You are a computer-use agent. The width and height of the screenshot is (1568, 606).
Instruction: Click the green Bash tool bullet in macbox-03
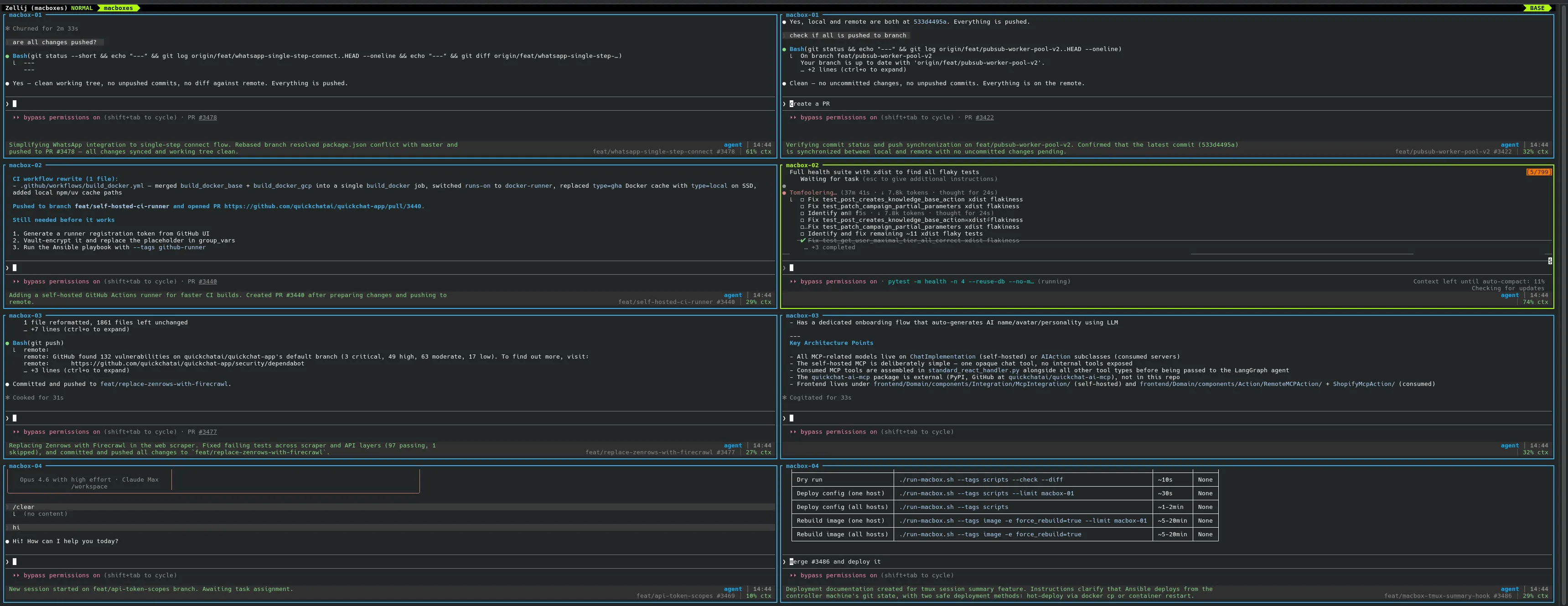[8, 343]
